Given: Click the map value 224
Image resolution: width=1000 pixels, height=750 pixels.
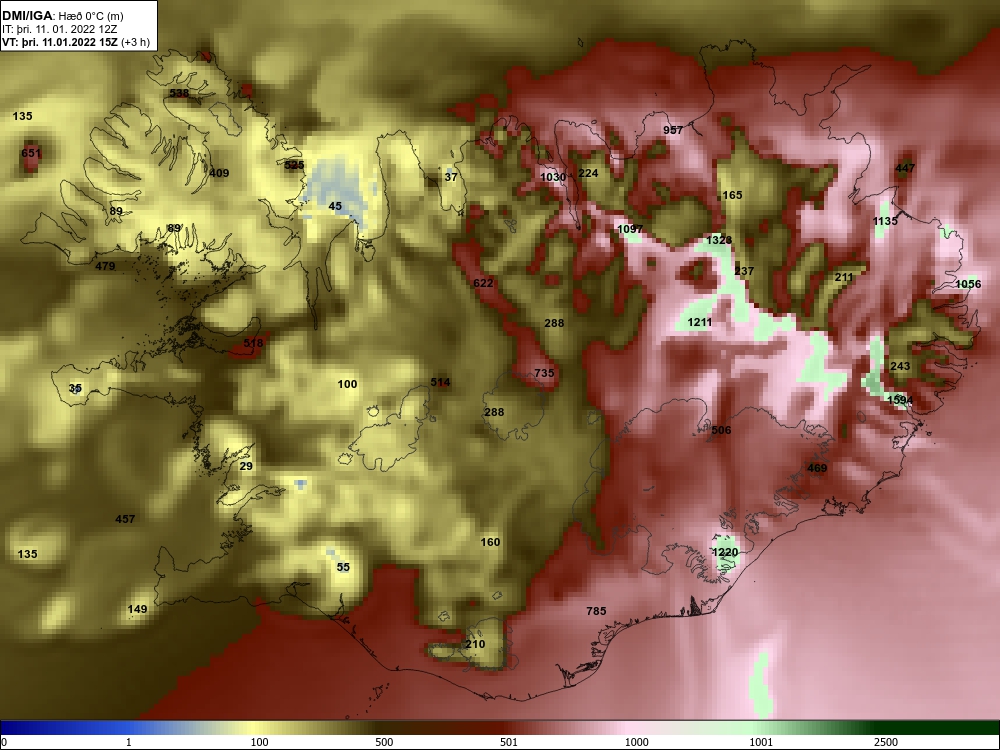Looking at the screenshot, I should coord(588,173).
